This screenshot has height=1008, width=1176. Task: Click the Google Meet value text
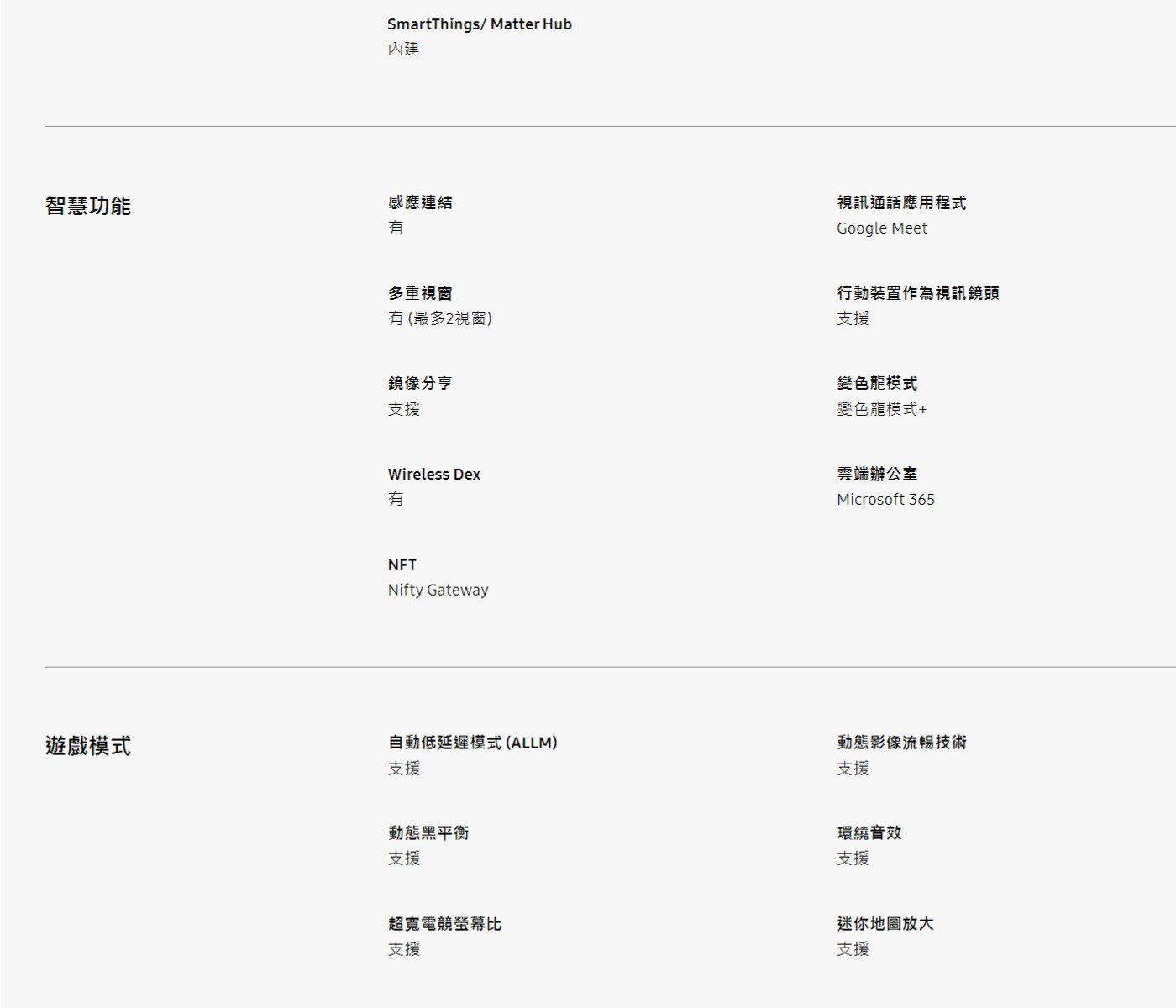tap(881, 228)
